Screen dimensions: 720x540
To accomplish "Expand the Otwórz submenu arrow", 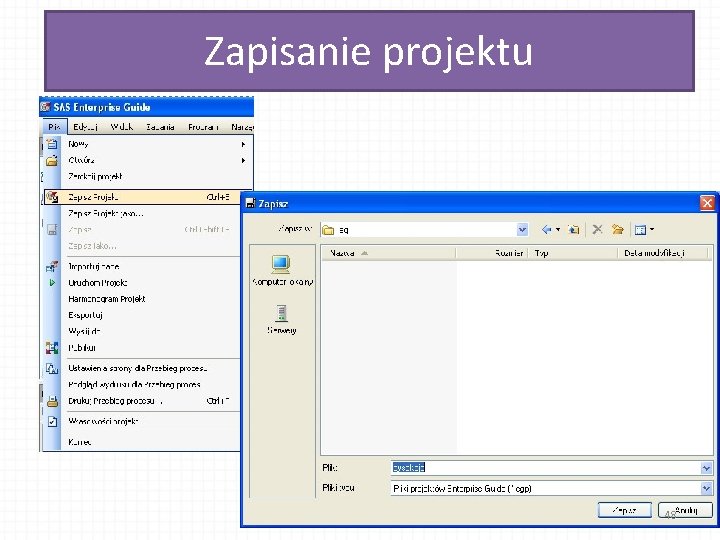I will (243, 160).
